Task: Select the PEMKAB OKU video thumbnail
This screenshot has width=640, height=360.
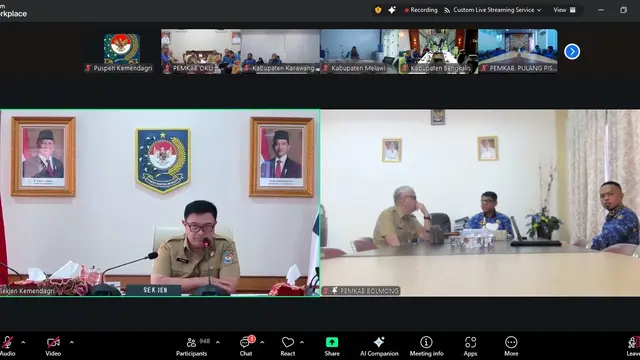Action: click(200, 51)
